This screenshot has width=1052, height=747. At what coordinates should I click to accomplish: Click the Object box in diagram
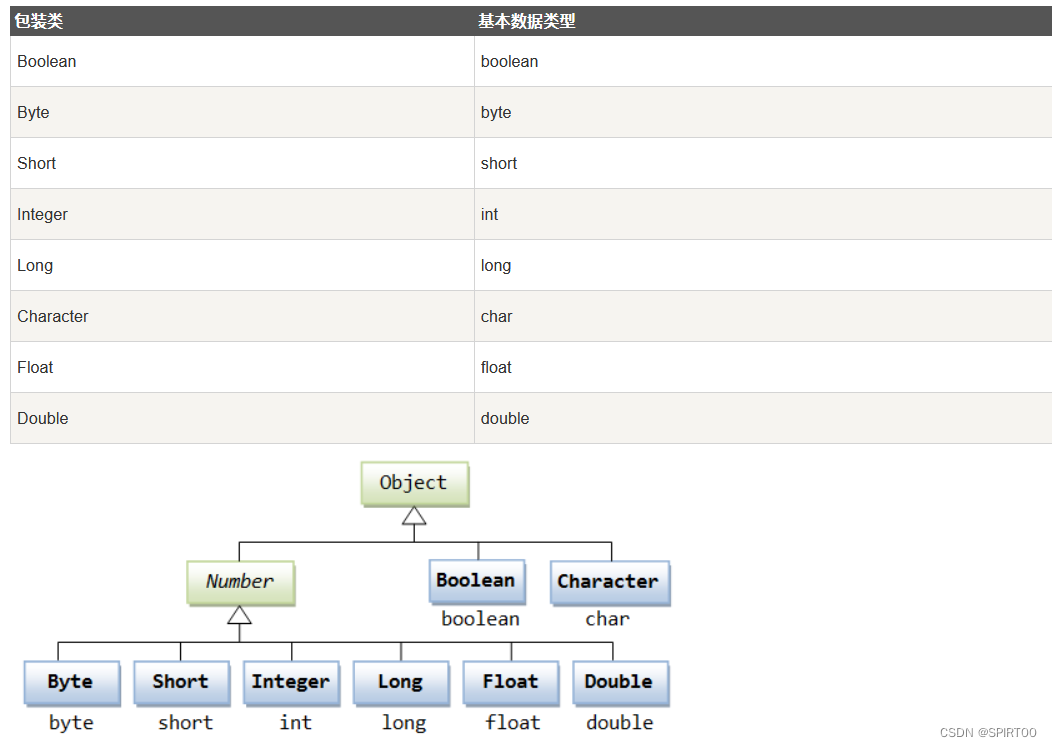415,483
